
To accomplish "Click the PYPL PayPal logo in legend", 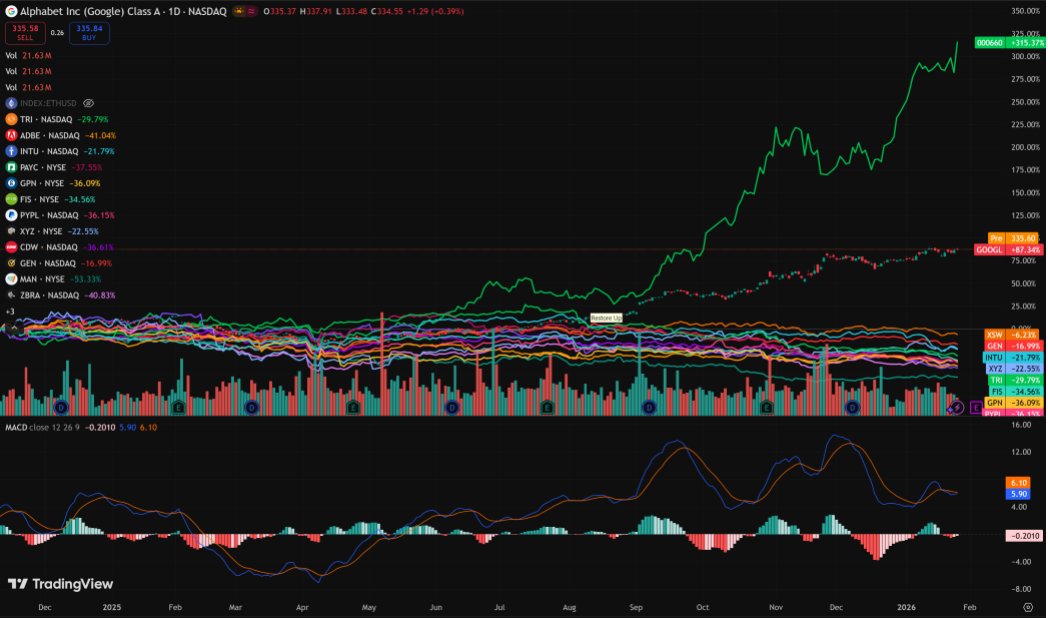I will tap(11, 215).
